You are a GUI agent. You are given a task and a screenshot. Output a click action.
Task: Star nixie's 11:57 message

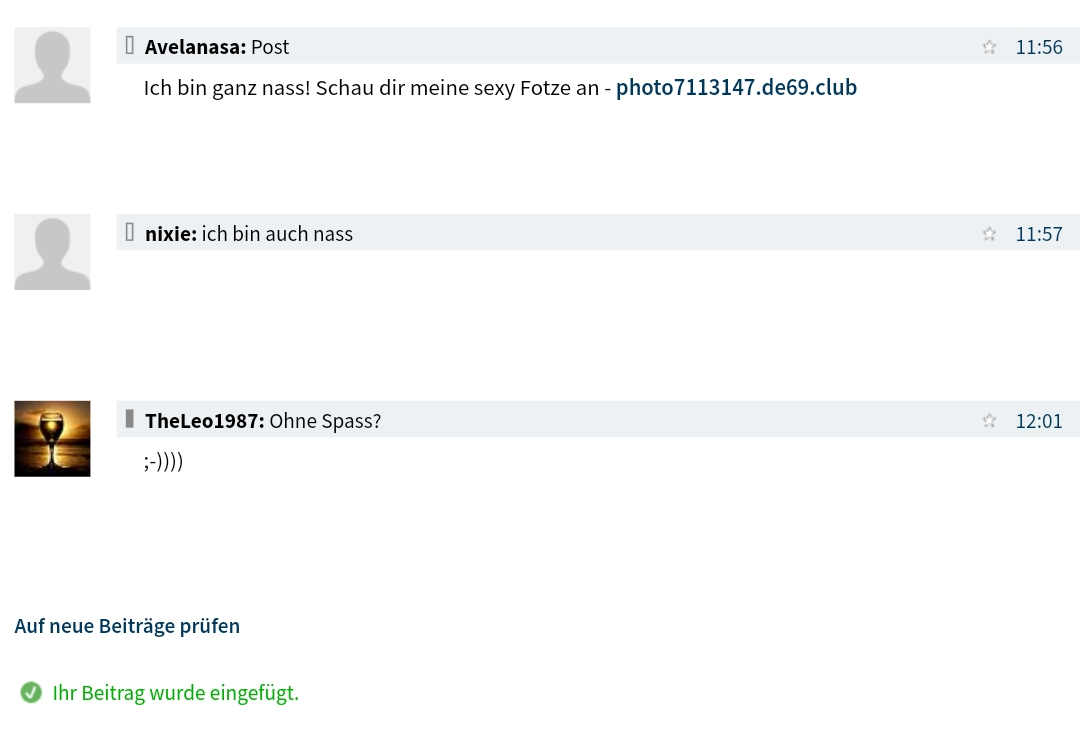989,234
